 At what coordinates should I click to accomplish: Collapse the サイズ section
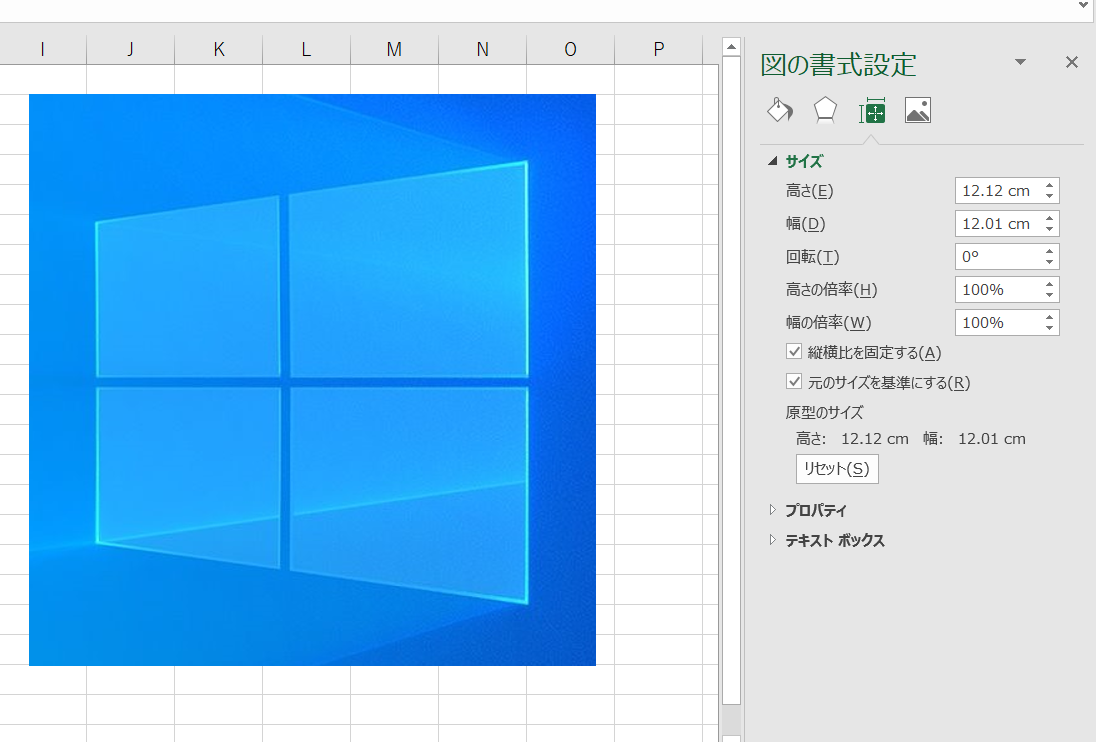772,161
